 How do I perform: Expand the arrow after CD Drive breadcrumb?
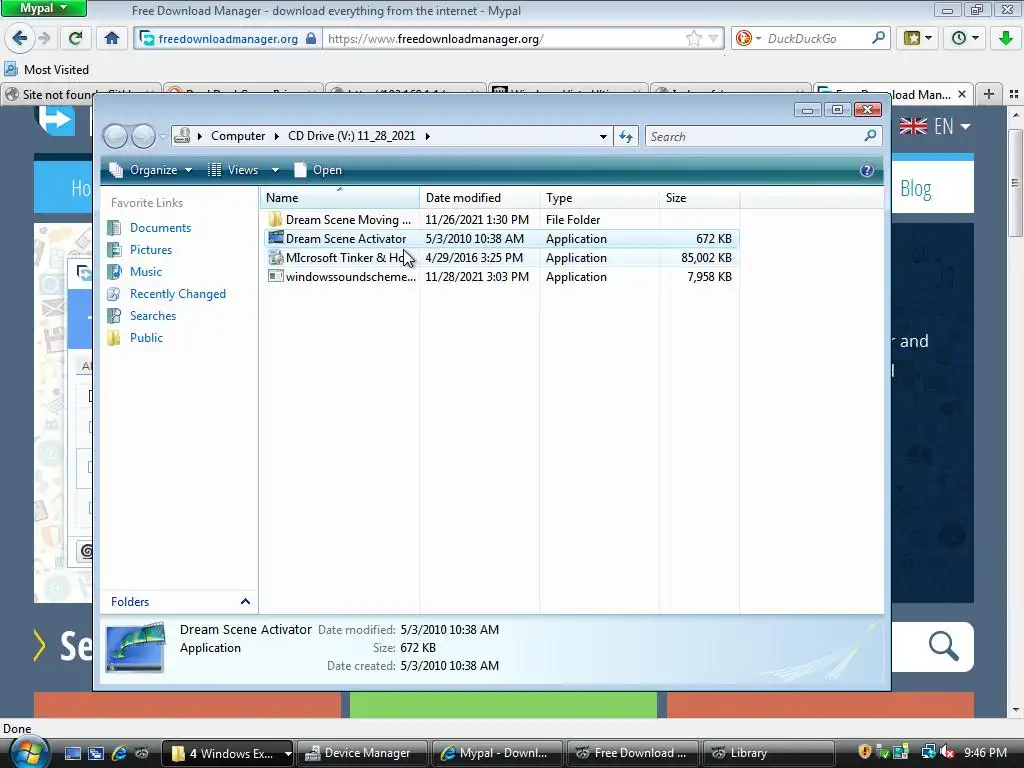pos(428,136)
